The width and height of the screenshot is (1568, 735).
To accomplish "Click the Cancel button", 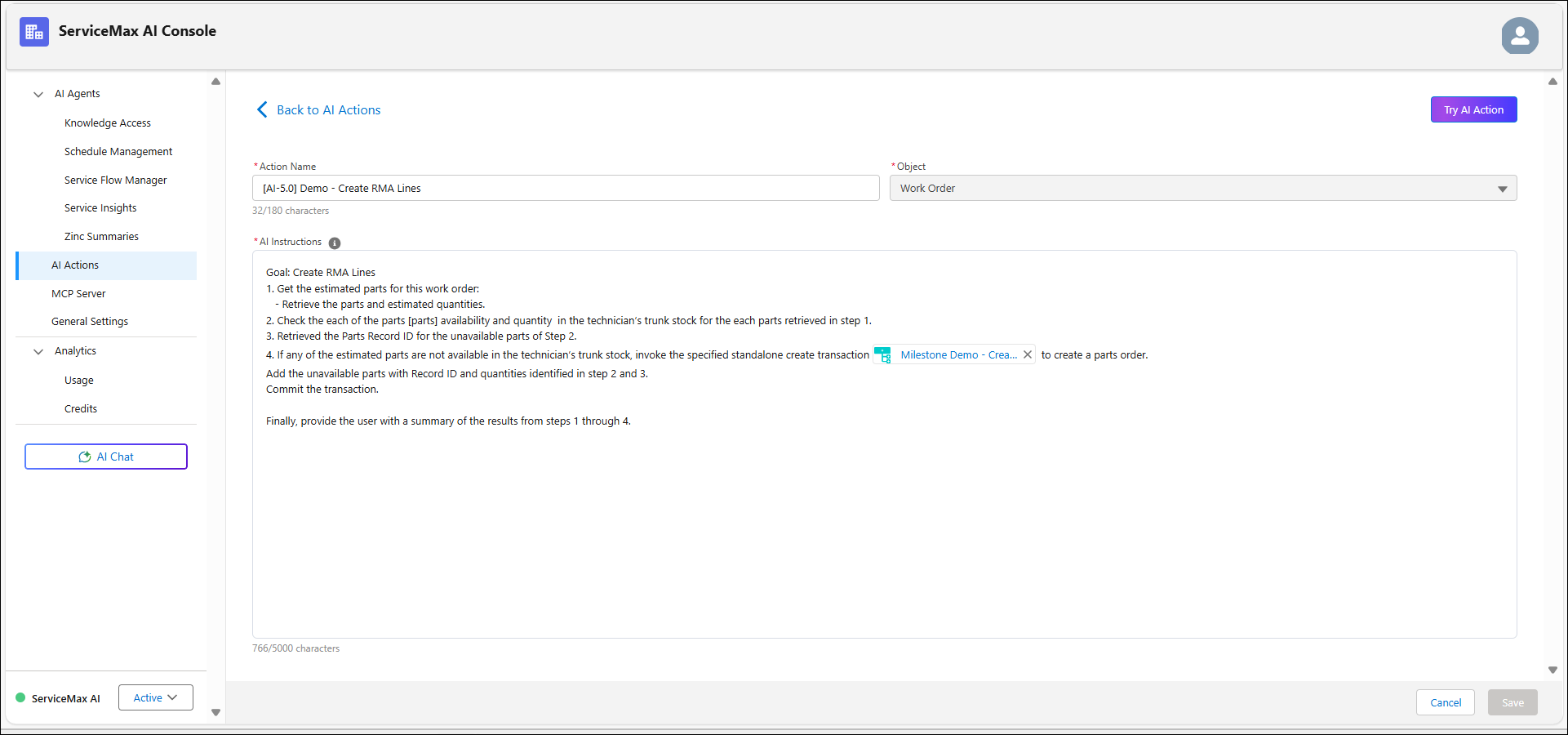I will [x=1446, y=702].
